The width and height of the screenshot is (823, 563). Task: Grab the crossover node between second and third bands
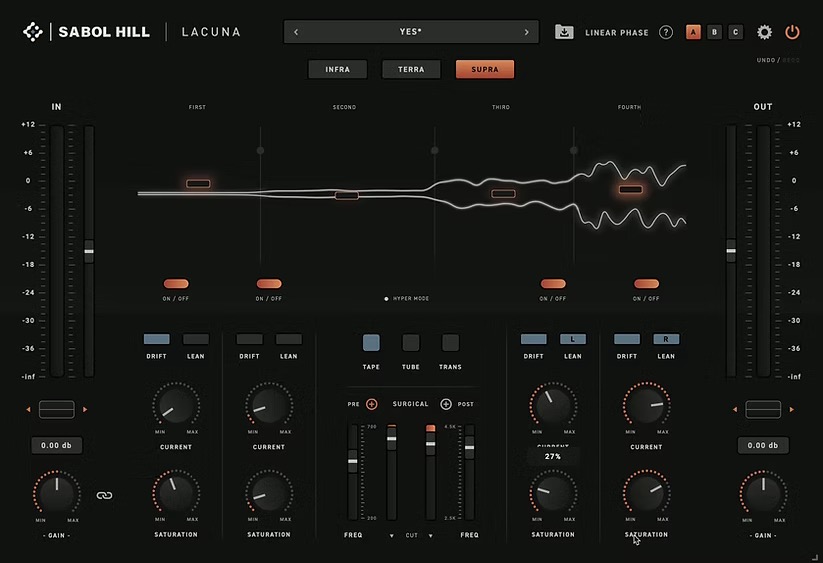pyautogui.click(x=435, y=151)
